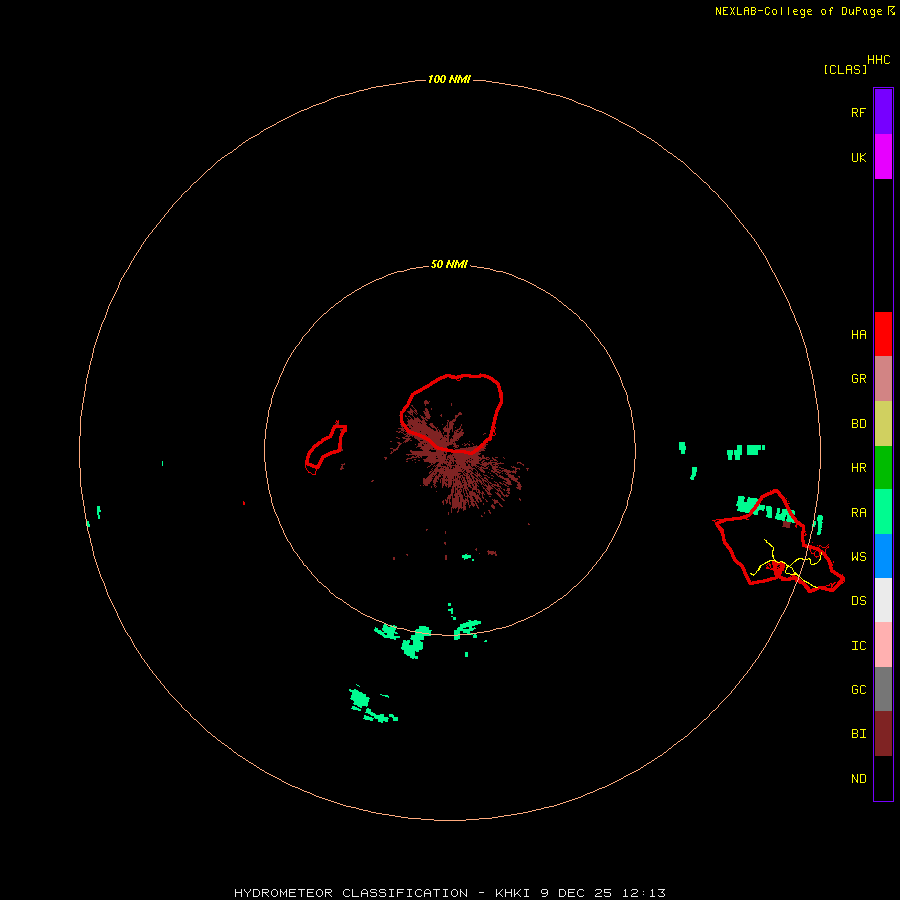Click the 'UK' legend label

[x=858, y=157]
